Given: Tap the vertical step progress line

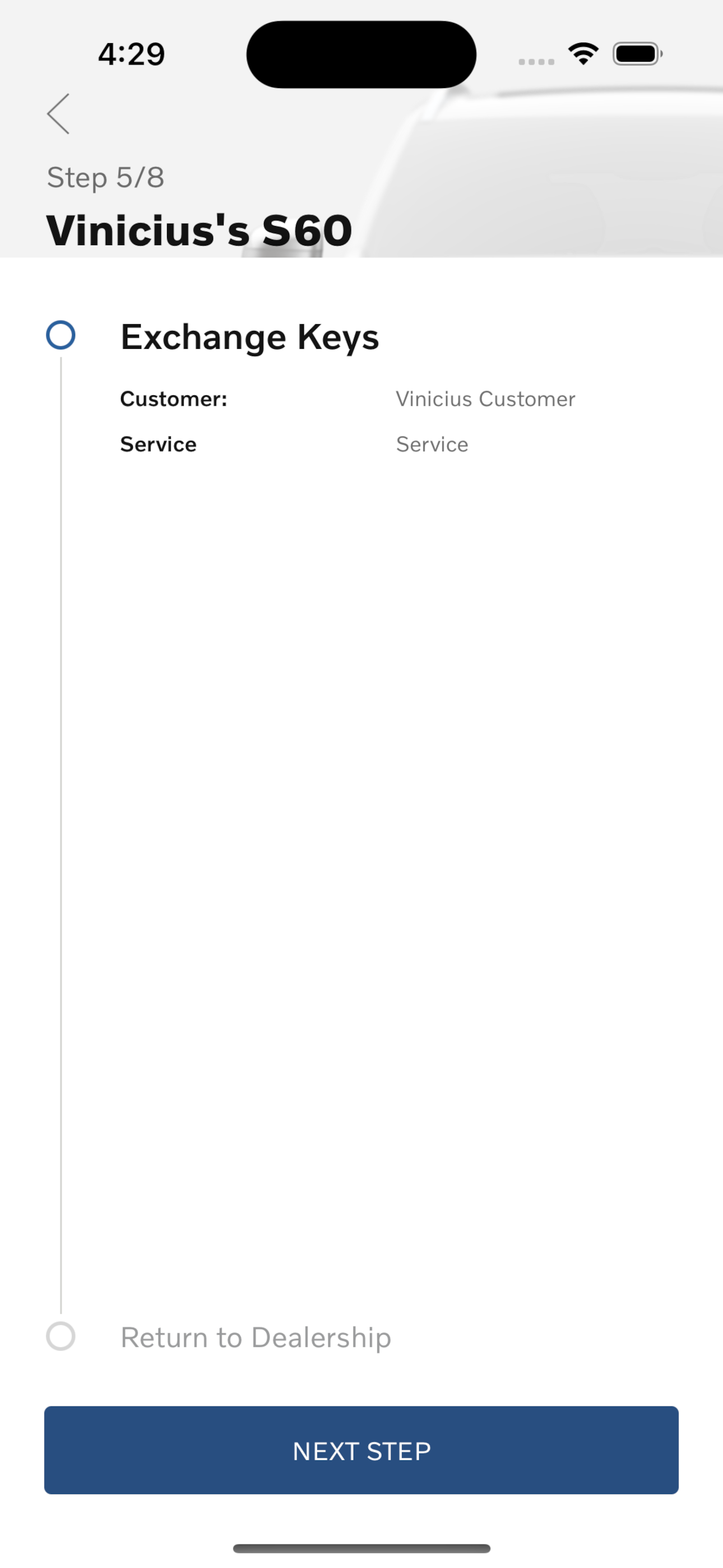Looking at the screenshot, I should tap(61, 835).
